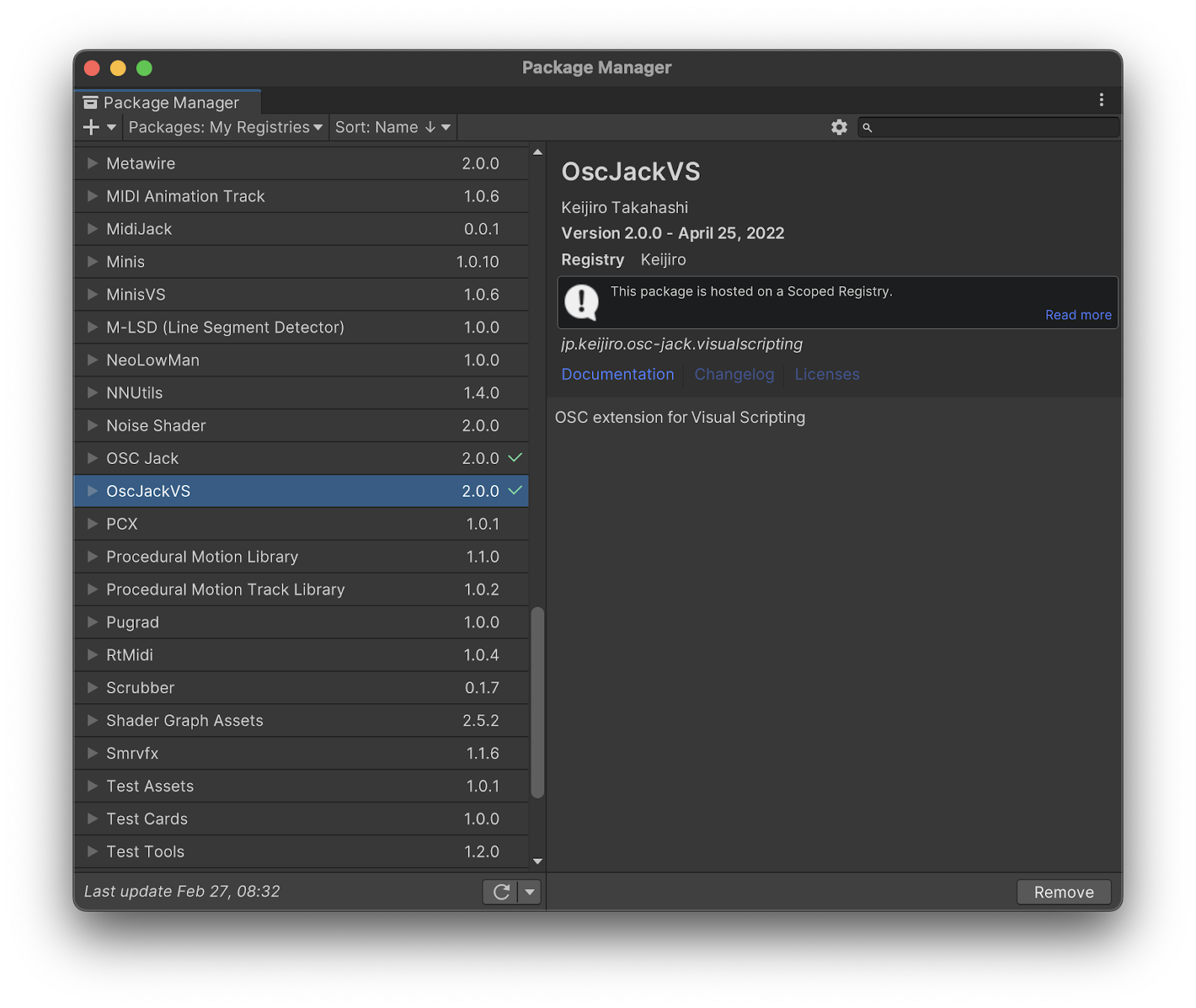
Task: Select the Pugrad package
Action: click(x=301, y=622)
